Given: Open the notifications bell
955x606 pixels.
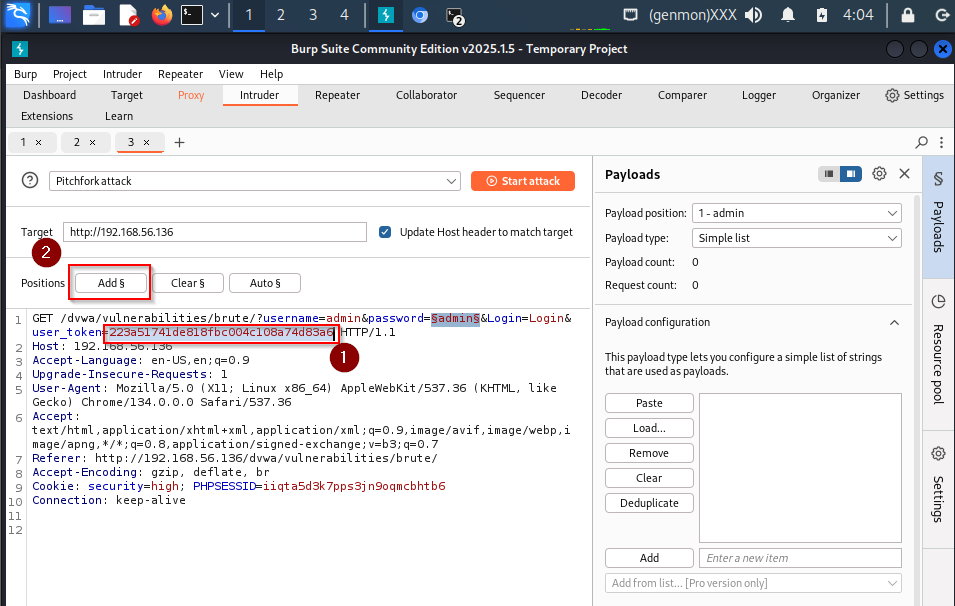Looking at the screenshot, I should click(788, 15).
